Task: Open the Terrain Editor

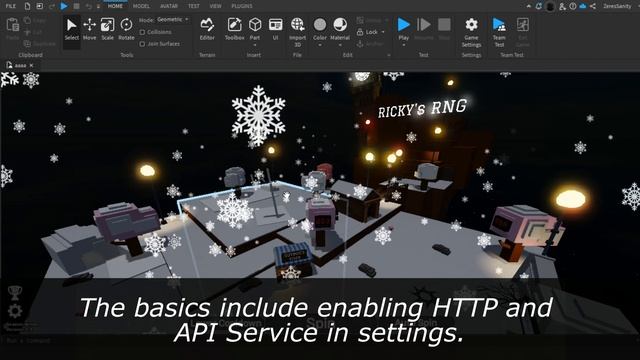Action: click(x=207, y=29)
